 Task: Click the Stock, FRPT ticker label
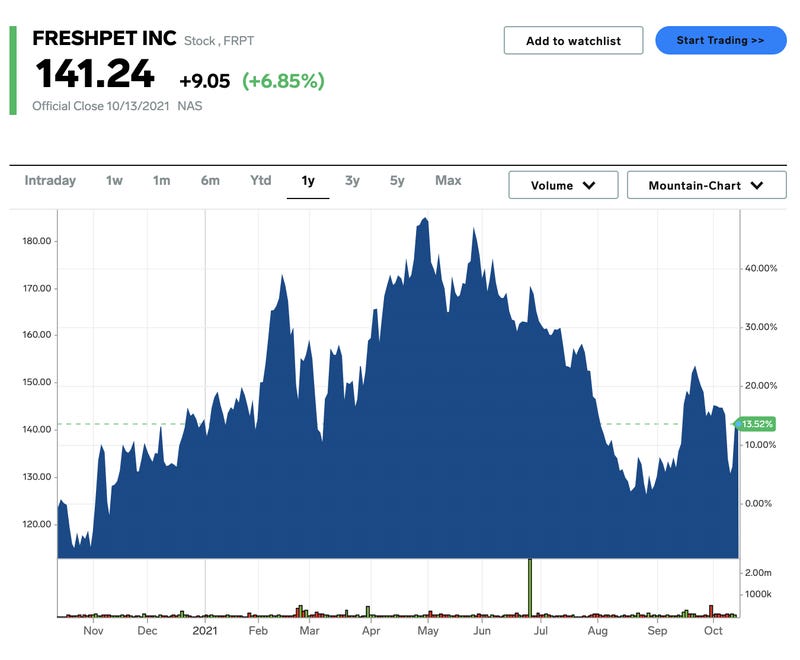tap(219, 41)
